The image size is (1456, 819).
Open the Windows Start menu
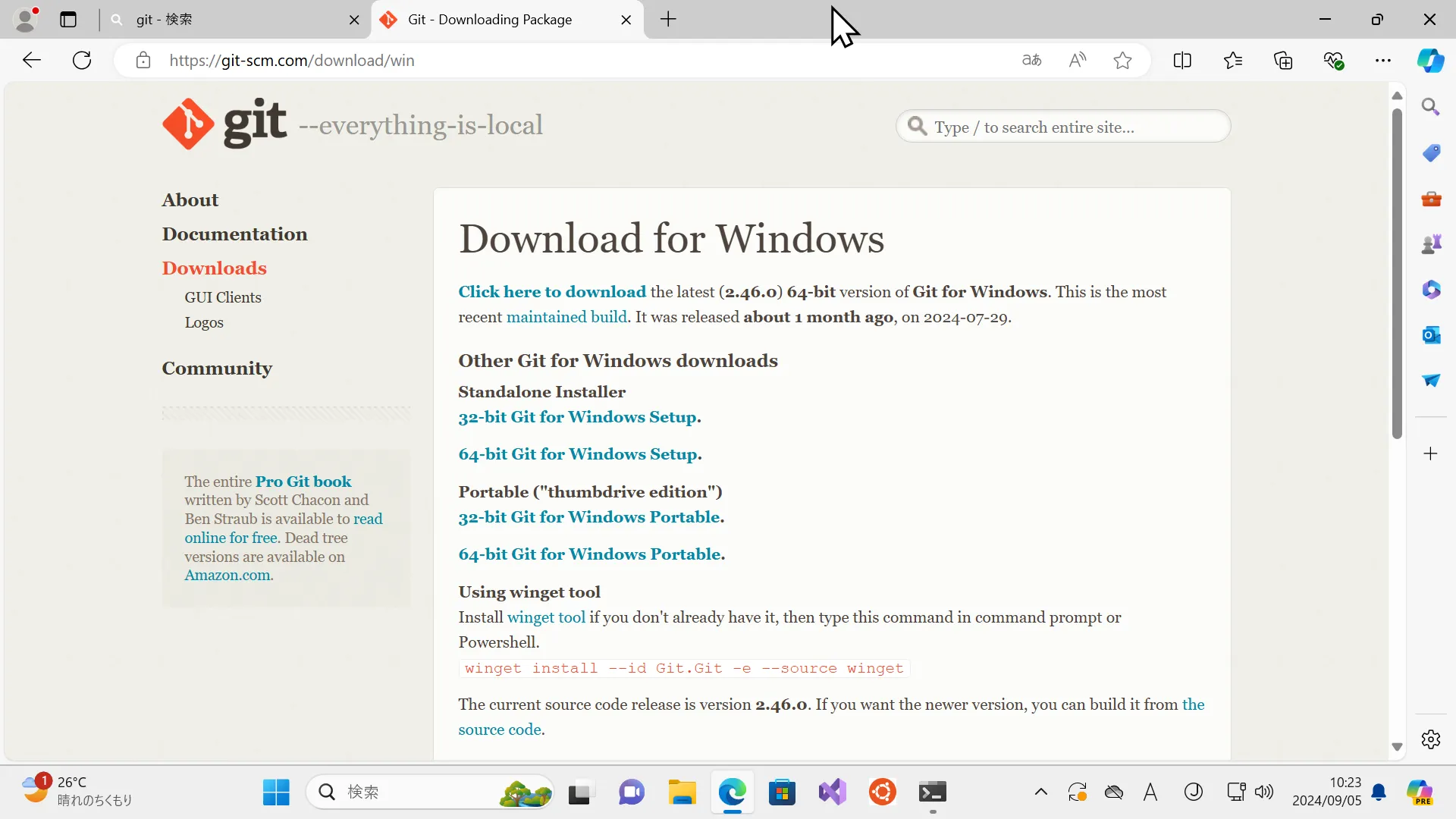coord(276,792)
